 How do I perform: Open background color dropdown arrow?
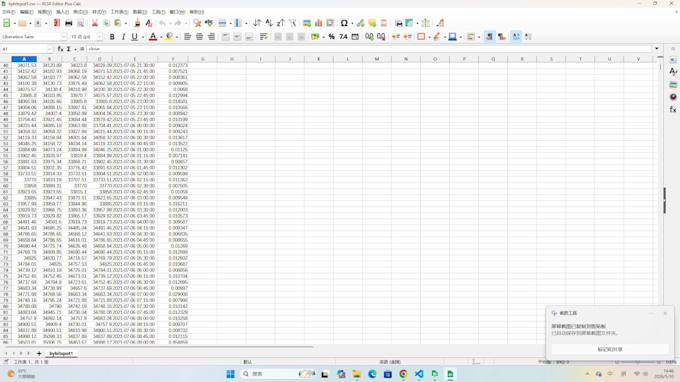177,37
